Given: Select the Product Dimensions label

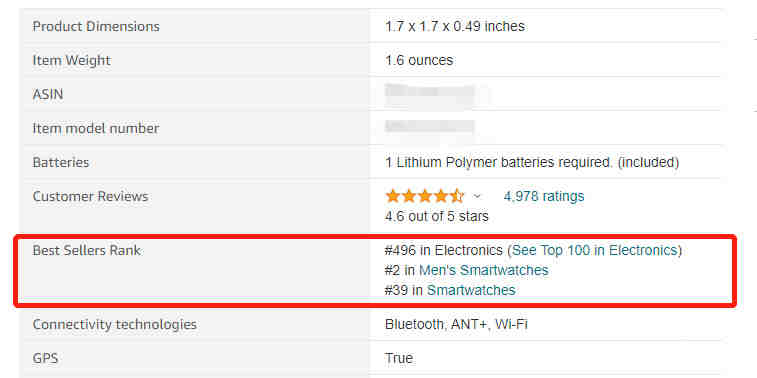Looking at the screenshot, I should (96, 26).
